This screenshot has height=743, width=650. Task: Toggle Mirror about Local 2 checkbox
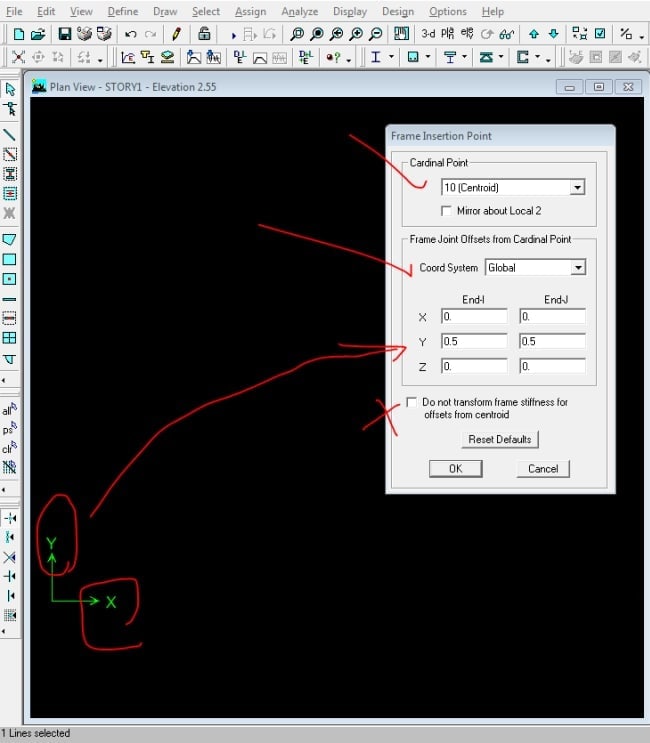[x=446, y=211]
